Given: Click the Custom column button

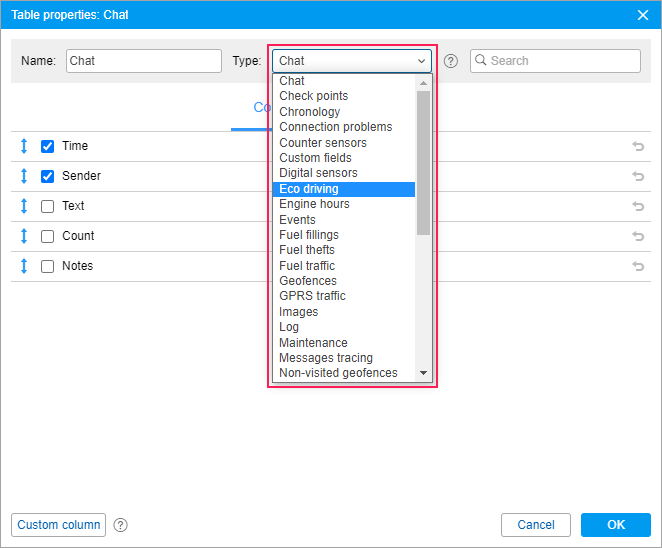Looking at the screenshot, I should pos(58,525).
